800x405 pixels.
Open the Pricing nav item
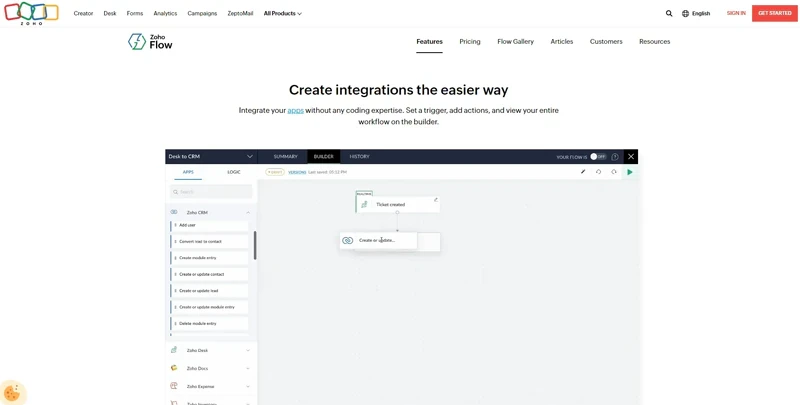pyautogui.click(x=470, y=42)
